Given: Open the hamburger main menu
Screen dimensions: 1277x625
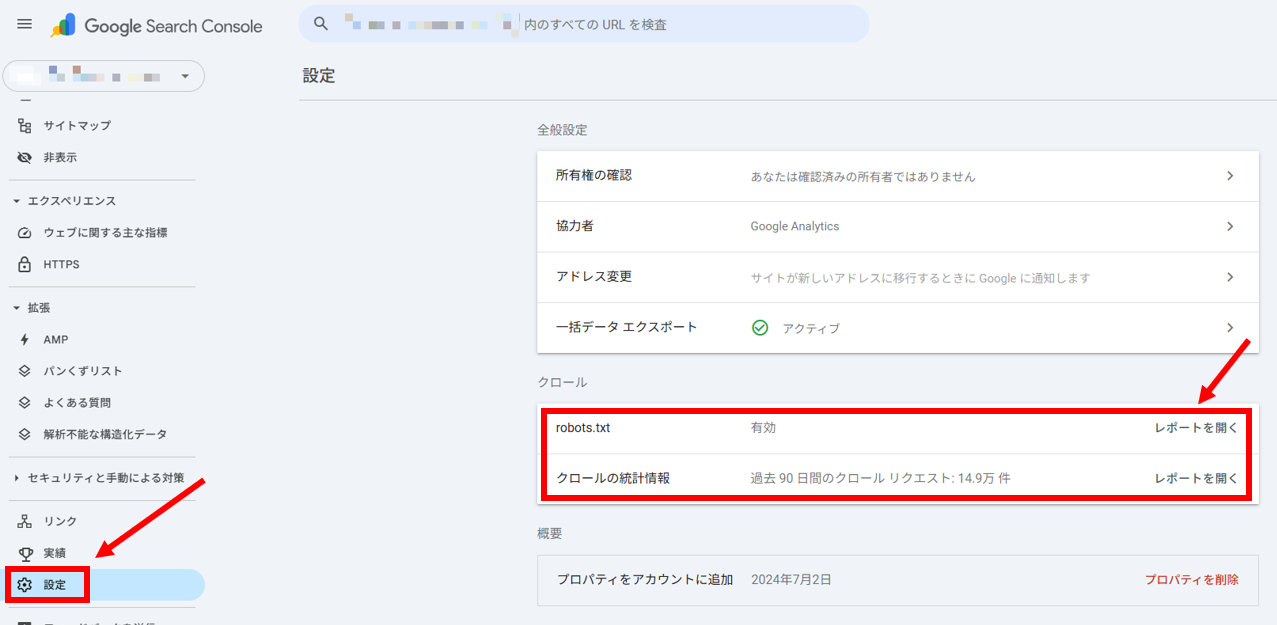Looking at the screenshot, I should click(x=25, y=25).
